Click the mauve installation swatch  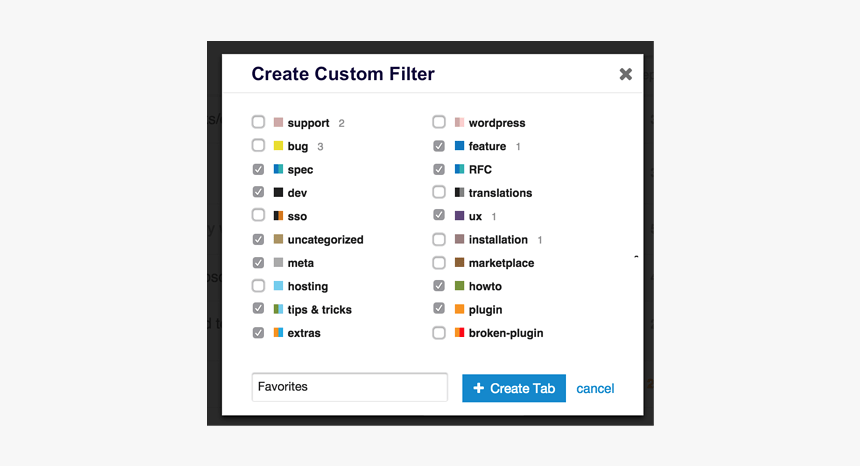(460, 239)
